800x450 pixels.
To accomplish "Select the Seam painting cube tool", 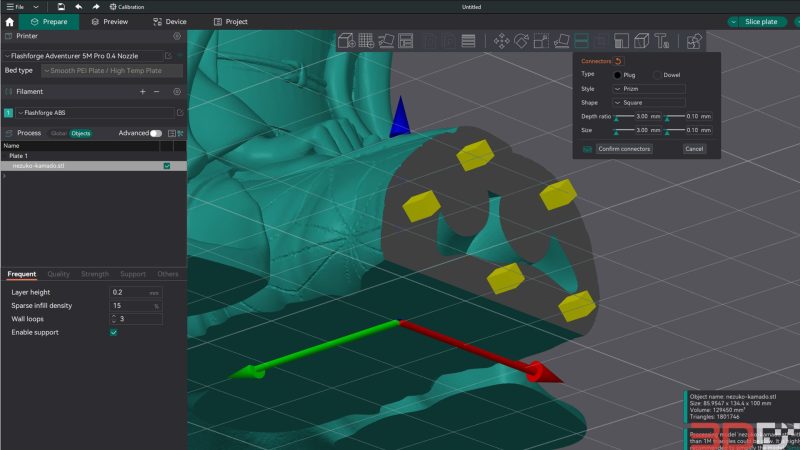I will point(641,41).
